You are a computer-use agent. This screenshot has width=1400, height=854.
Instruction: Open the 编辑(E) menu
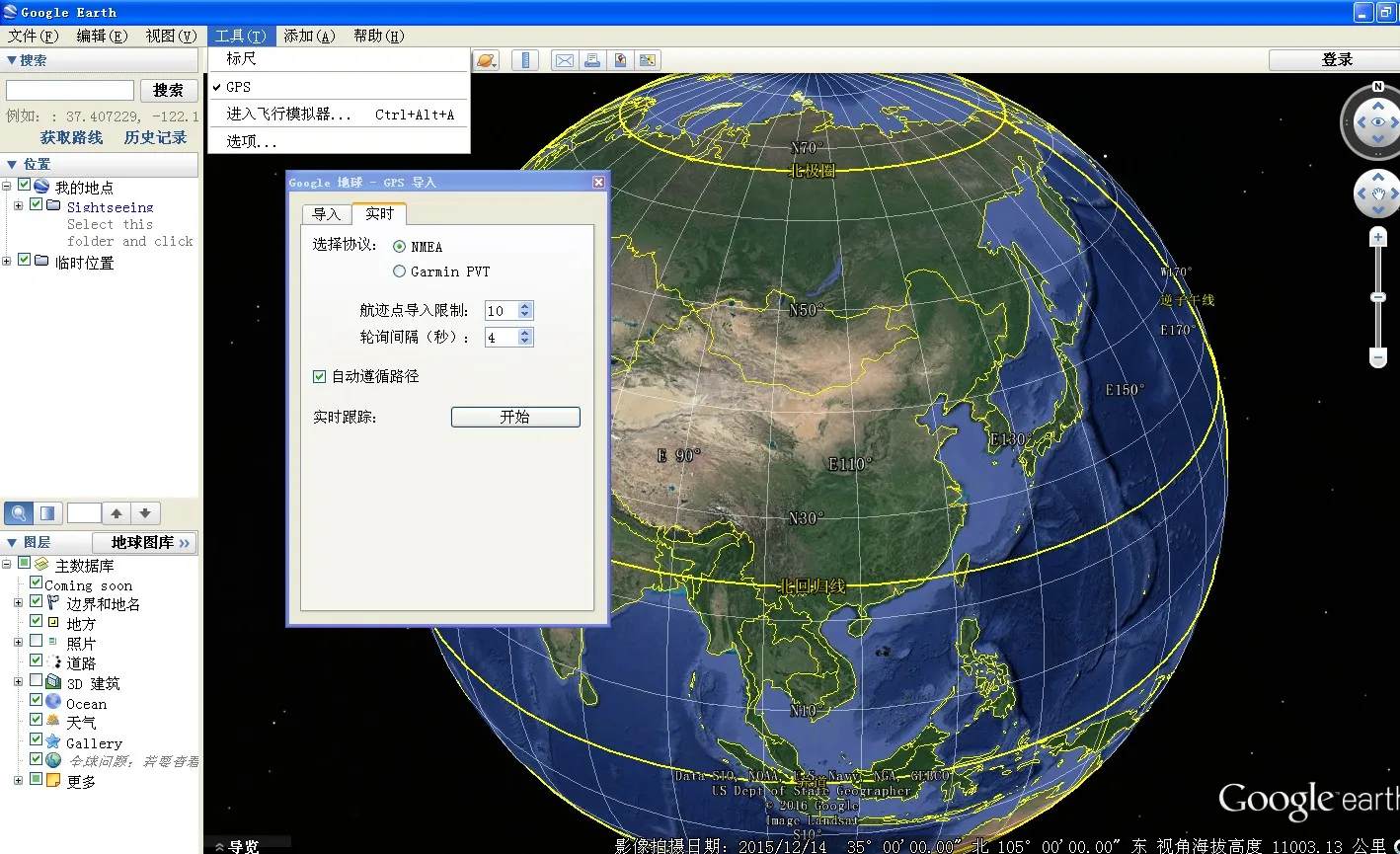103,36
